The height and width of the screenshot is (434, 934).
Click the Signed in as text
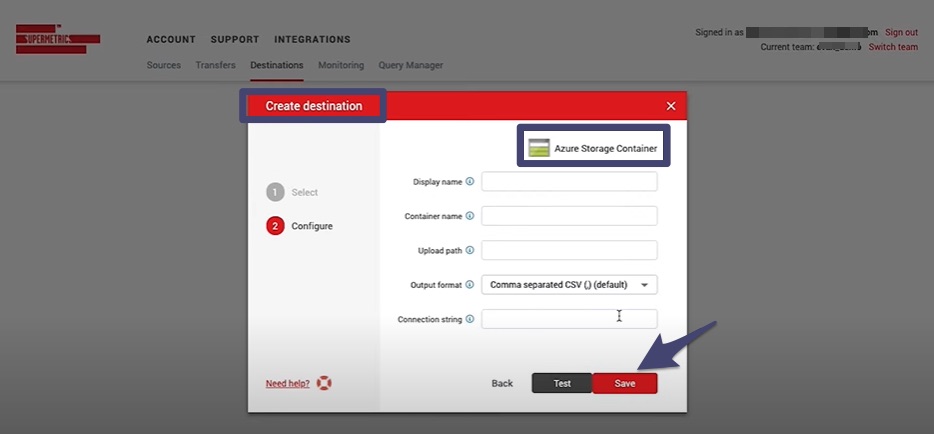coord(720,33)
